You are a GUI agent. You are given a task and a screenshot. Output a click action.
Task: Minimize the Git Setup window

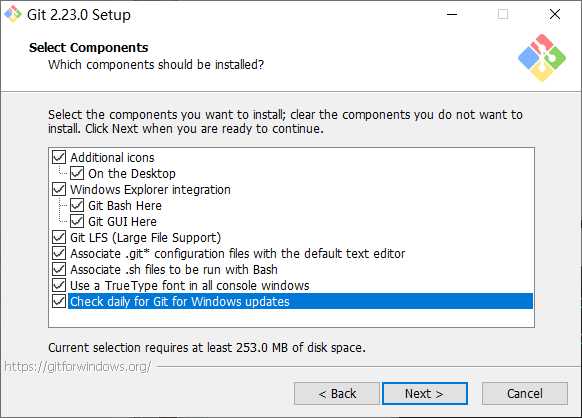click(452, 14)
